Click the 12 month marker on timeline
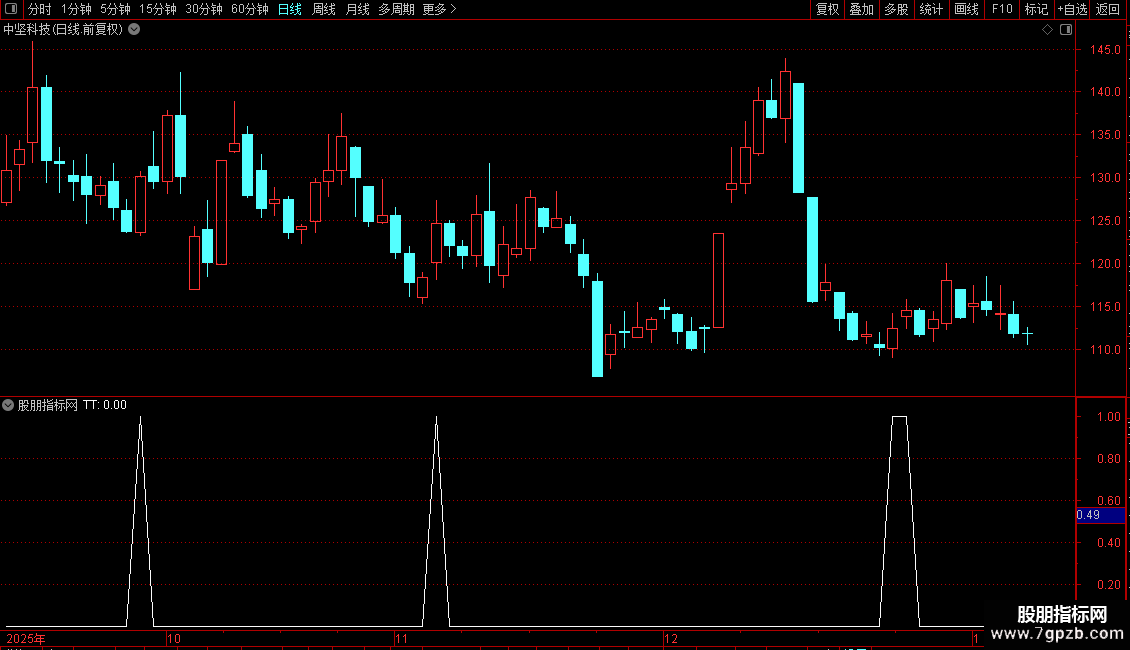1130x650 pixels. [671, 638]
